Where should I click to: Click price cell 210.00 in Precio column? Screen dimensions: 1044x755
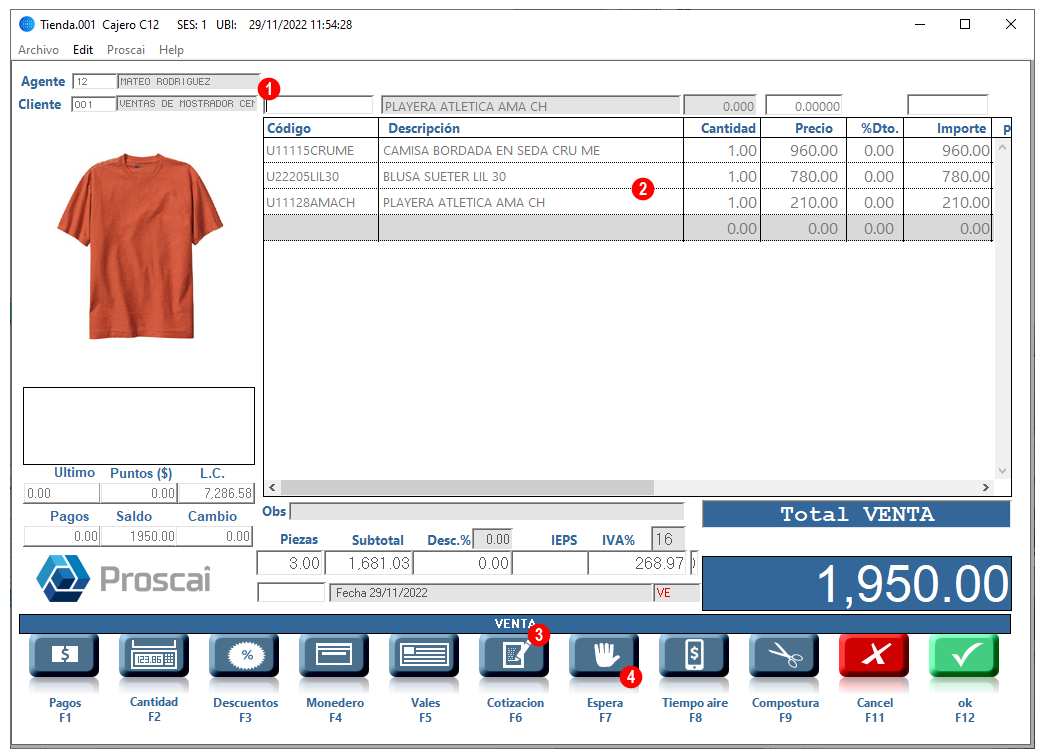[814, 202]
